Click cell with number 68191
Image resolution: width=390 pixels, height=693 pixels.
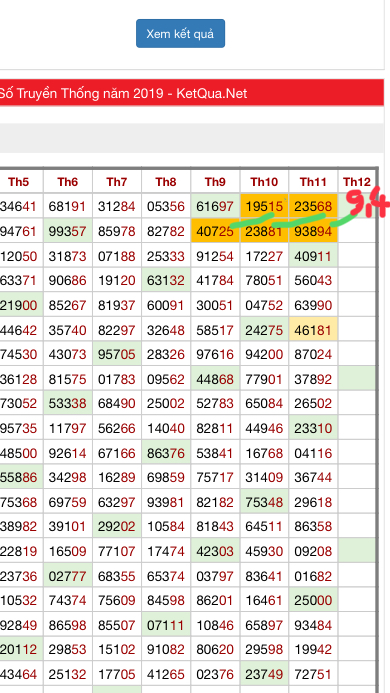pyautogui.click(x=68, y=206)
